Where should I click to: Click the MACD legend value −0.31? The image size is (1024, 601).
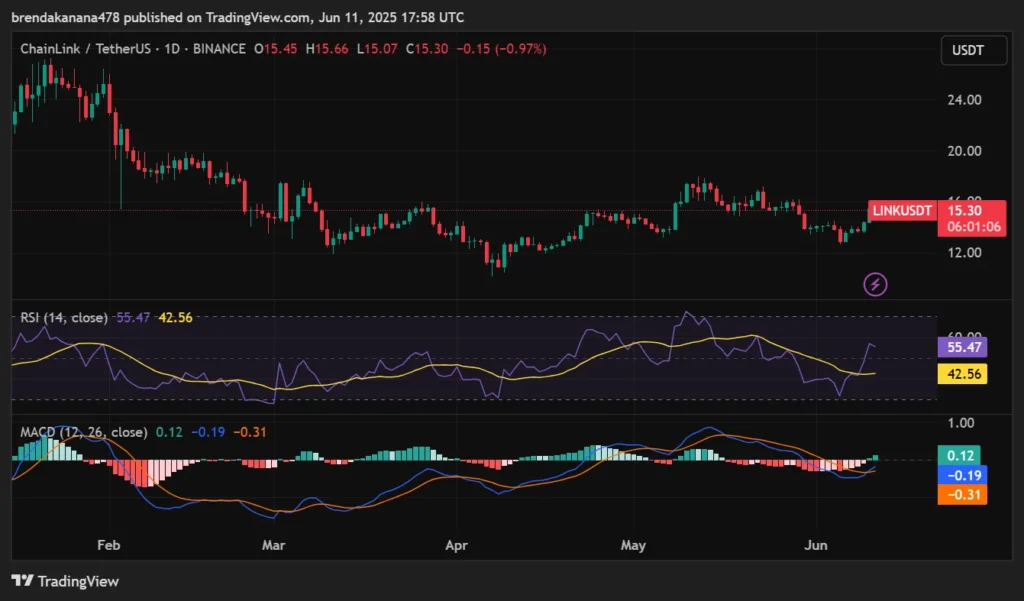point(249,432)
